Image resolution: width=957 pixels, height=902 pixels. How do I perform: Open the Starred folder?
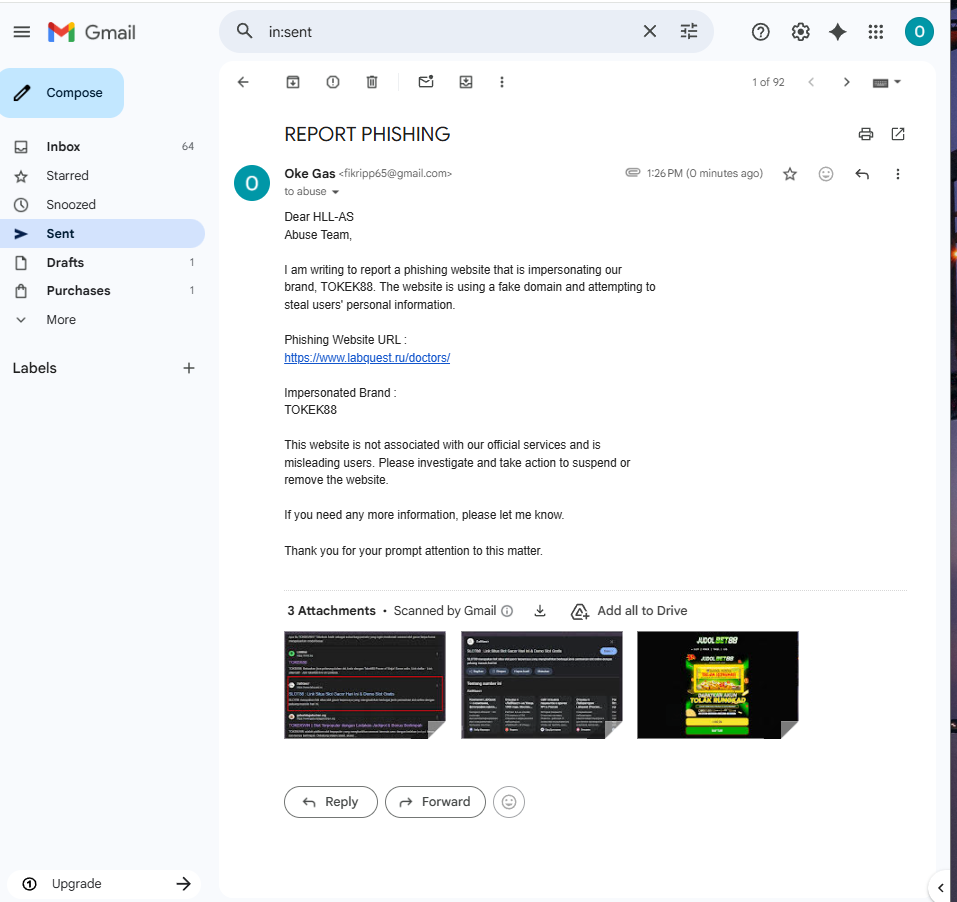click(x=103, y=176)
